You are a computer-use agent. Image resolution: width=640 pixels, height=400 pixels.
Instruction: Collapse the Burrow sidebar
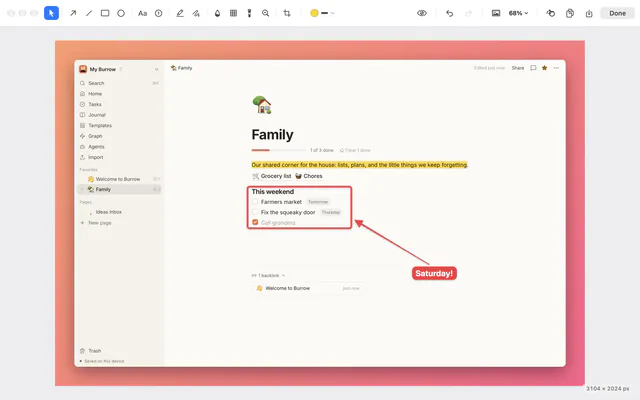[x=156, y=69]
